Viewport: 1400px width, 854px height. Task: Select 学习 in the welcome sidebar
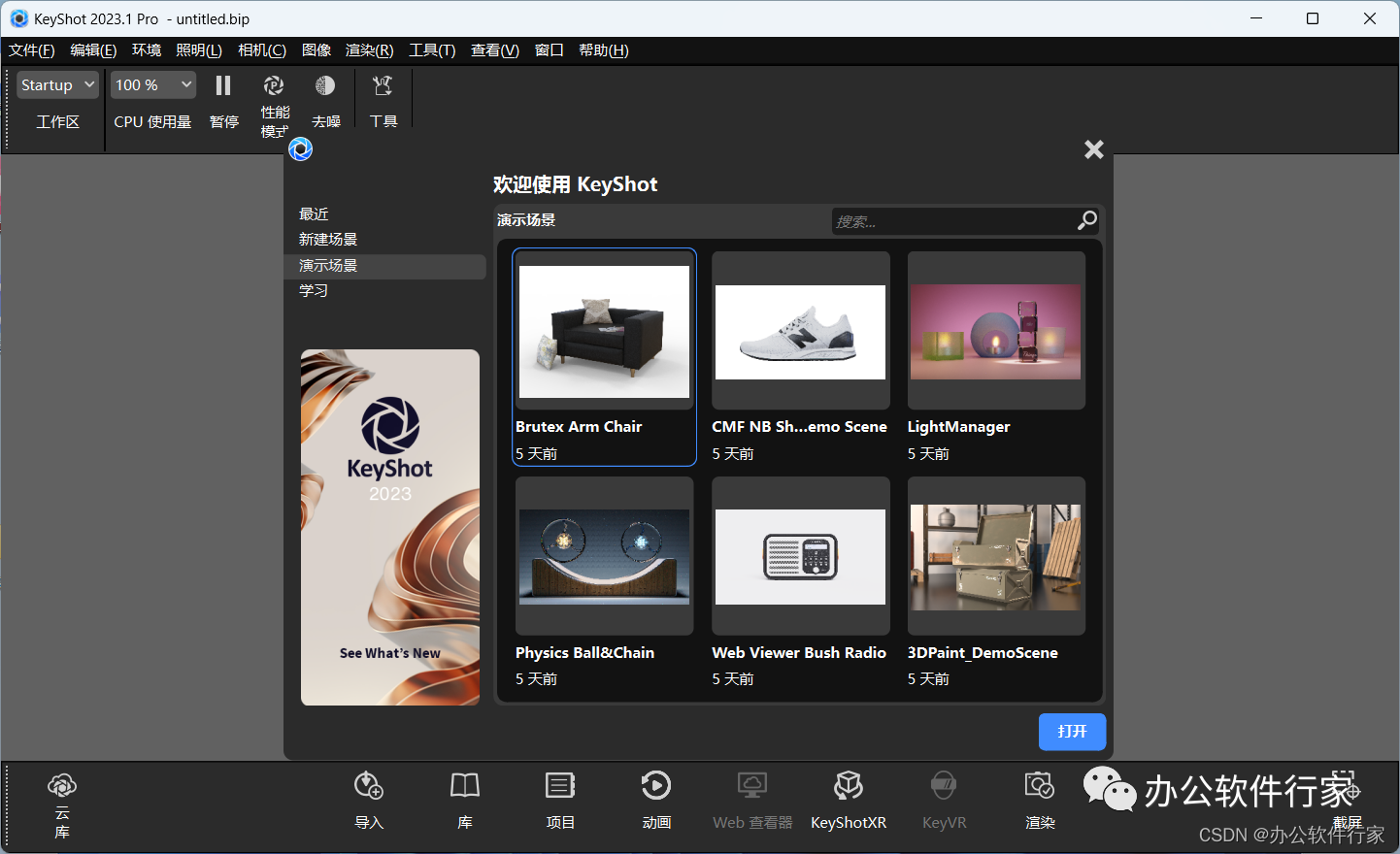(314, 289)
